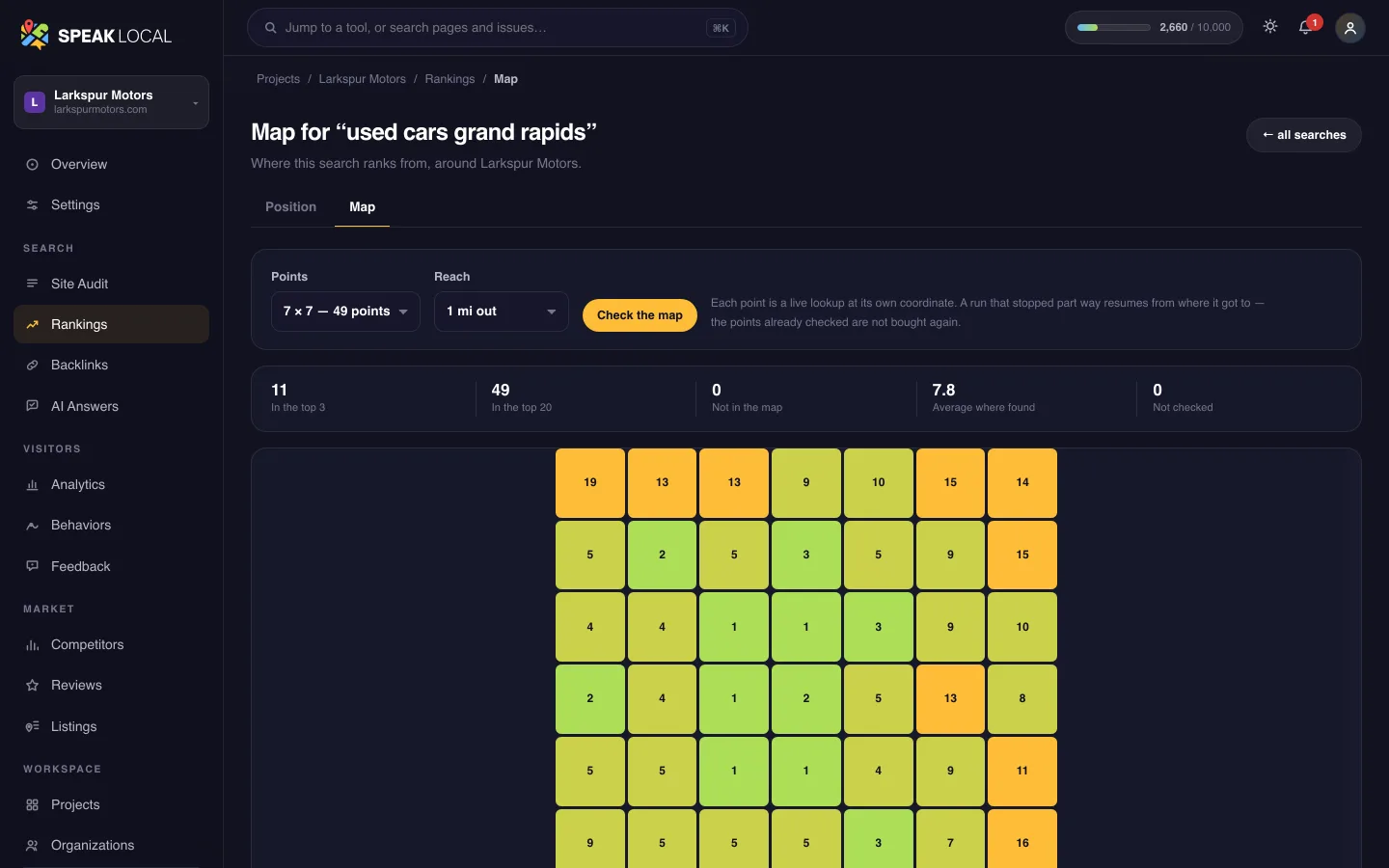Image resolution: width=1389 pixels, height=868 pixels.
Task: Click the AI Answers chat icon
Action: (x=32, y=407)
